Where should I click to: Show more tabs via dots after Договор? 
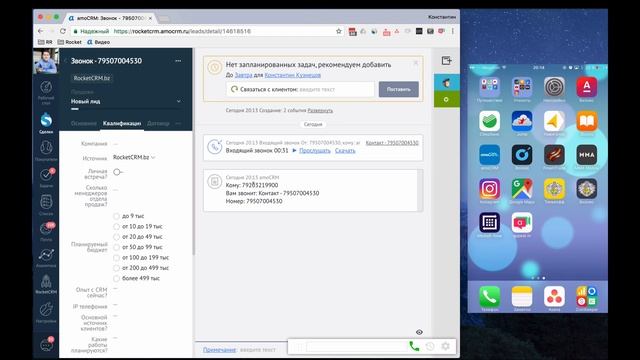[178, 123]
